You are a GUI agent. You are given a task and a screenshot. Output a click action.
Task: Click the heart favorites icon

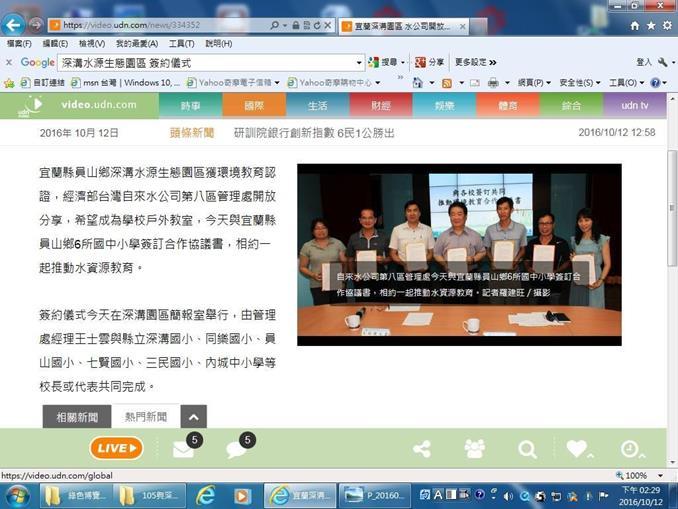(x=577, y=449)
